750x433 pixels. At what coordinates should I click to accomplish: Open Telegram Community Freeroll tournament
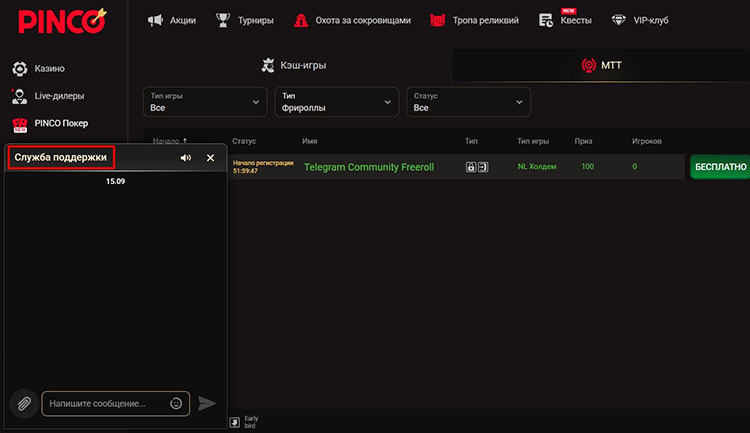[x=369, y=167]
